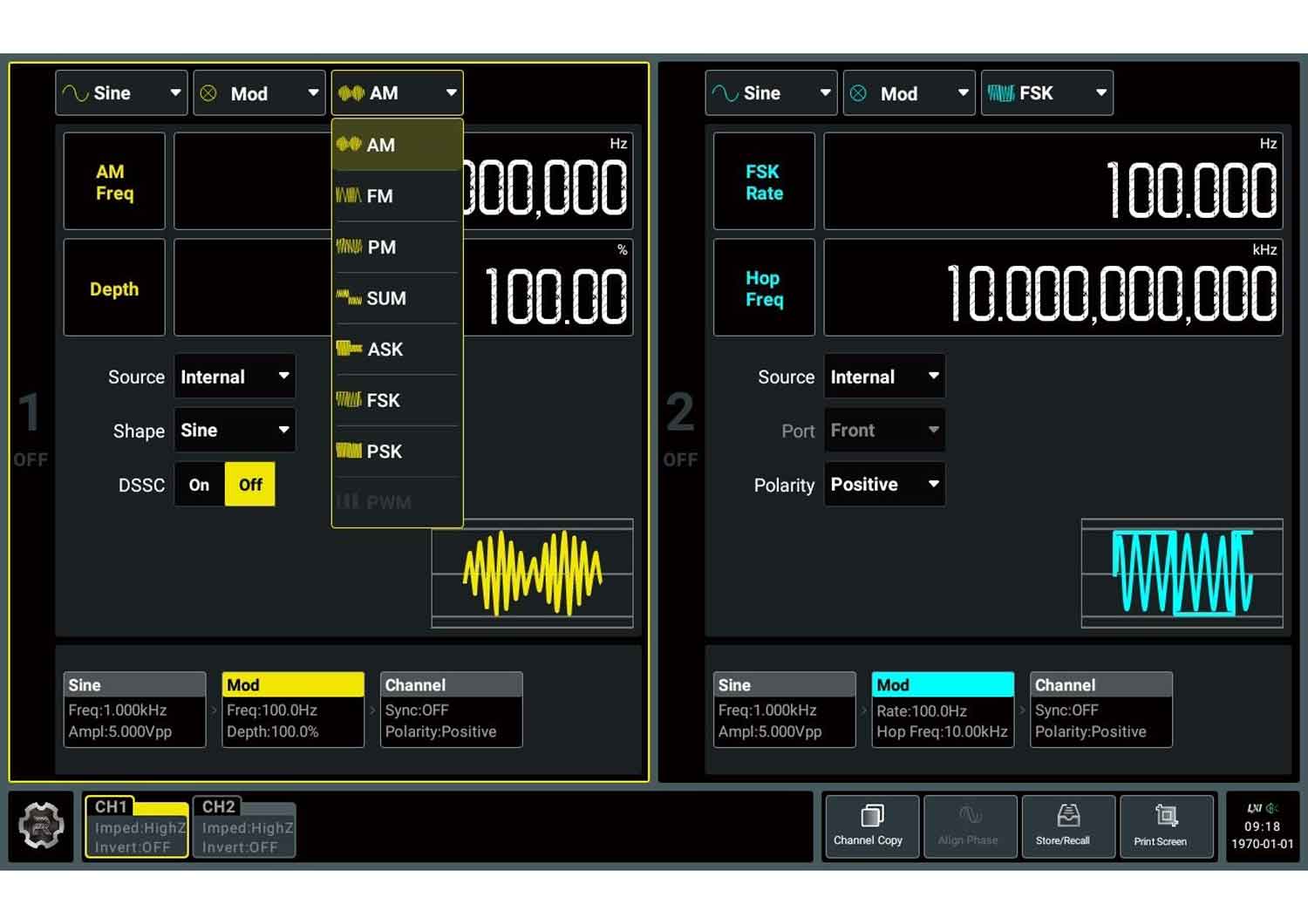Click the AM waveform icon in header

[351, 93]
